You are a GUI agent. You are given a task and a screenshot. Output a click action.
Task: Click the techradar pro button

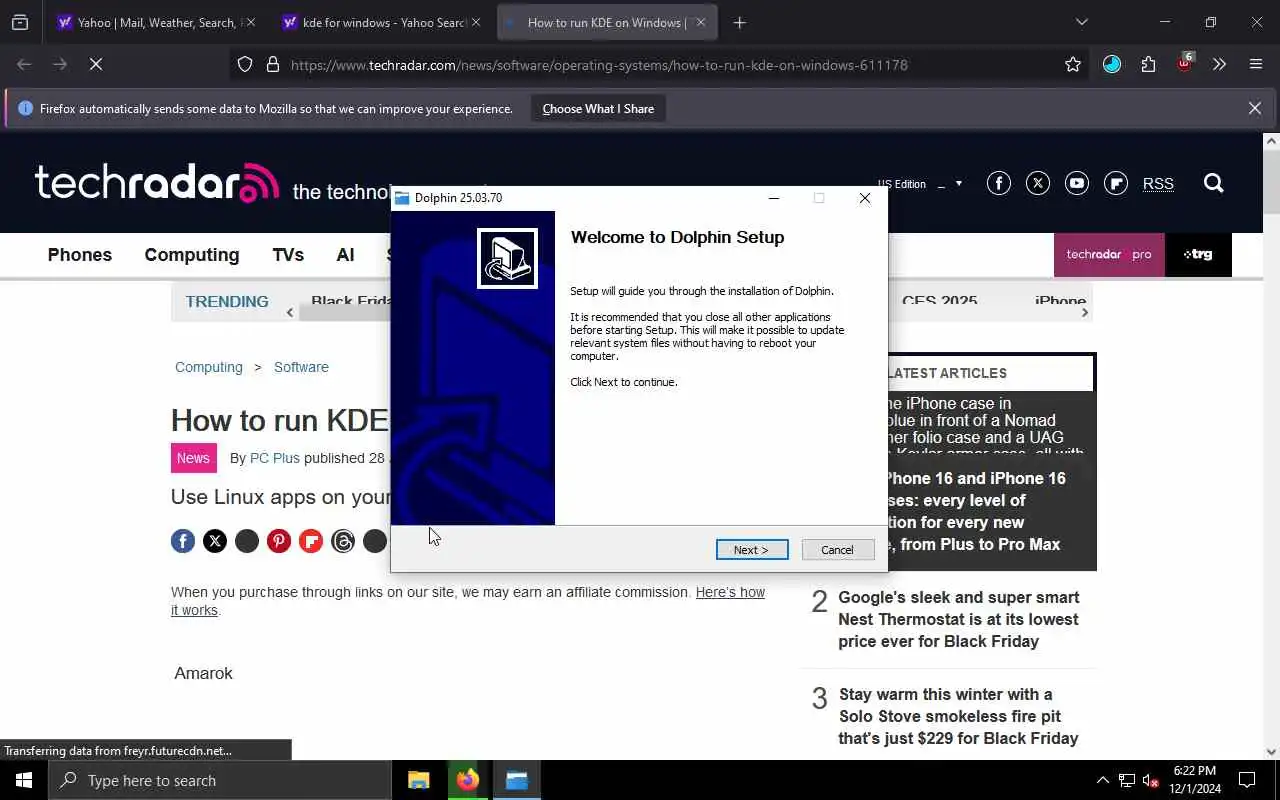[x=1109, y=255]
